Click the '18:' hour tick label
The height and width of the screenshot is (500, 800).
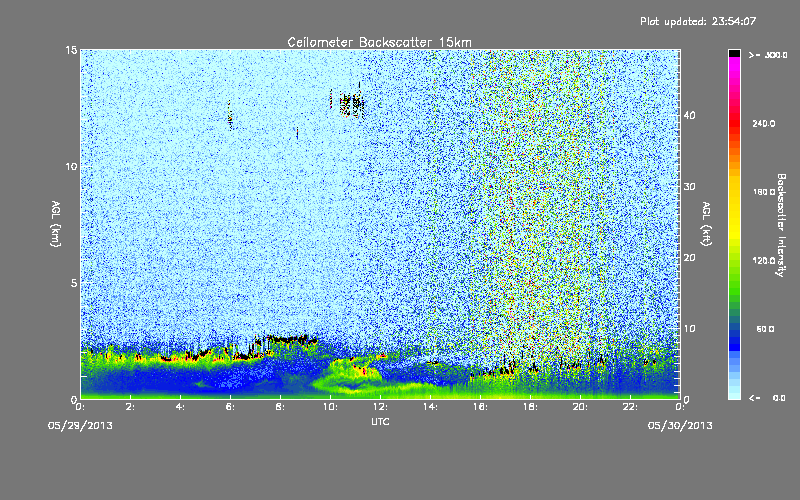pos(530,407)
